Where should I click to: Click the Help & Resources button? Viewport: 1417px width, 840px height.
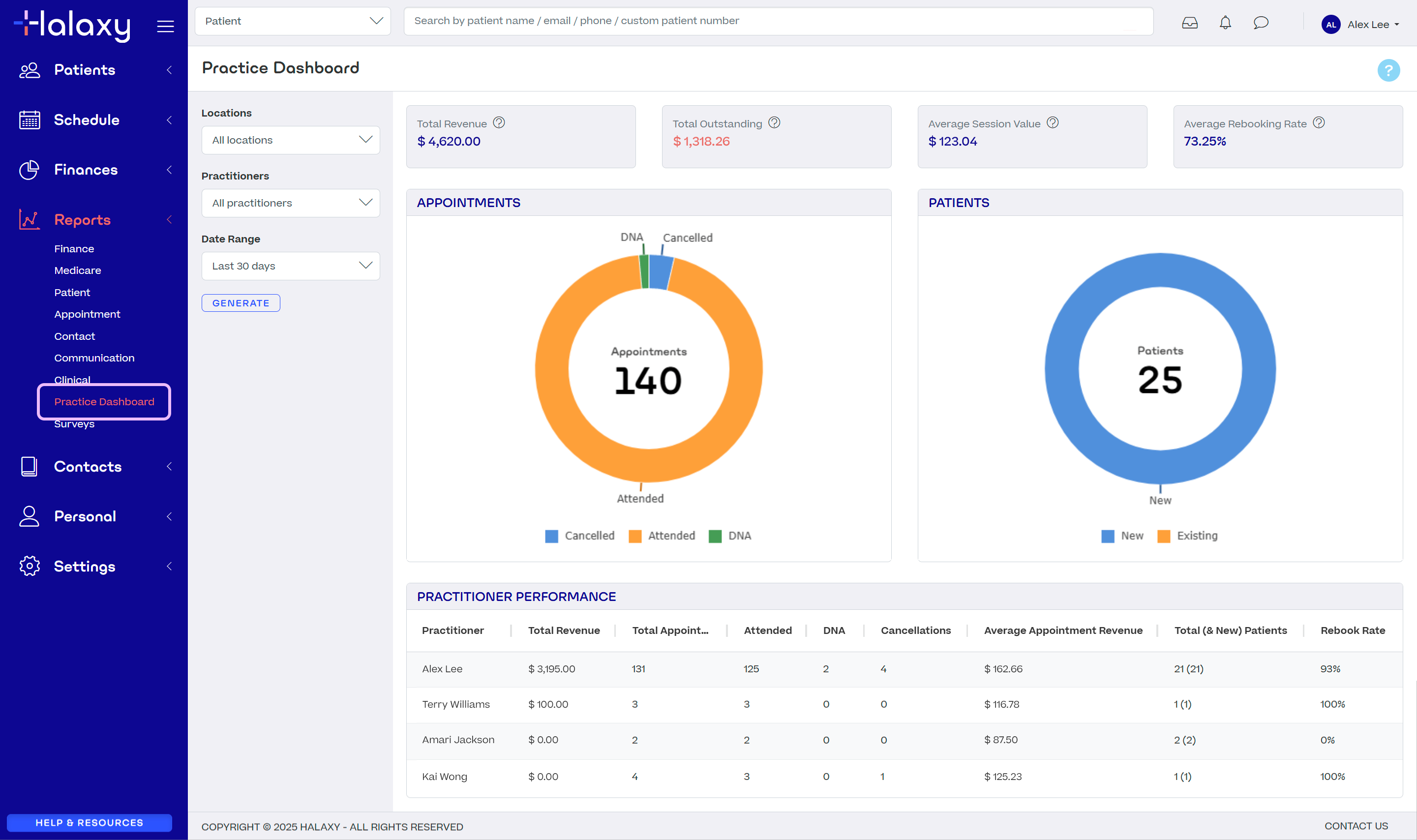pyautogui.click(x=90, y=822)
